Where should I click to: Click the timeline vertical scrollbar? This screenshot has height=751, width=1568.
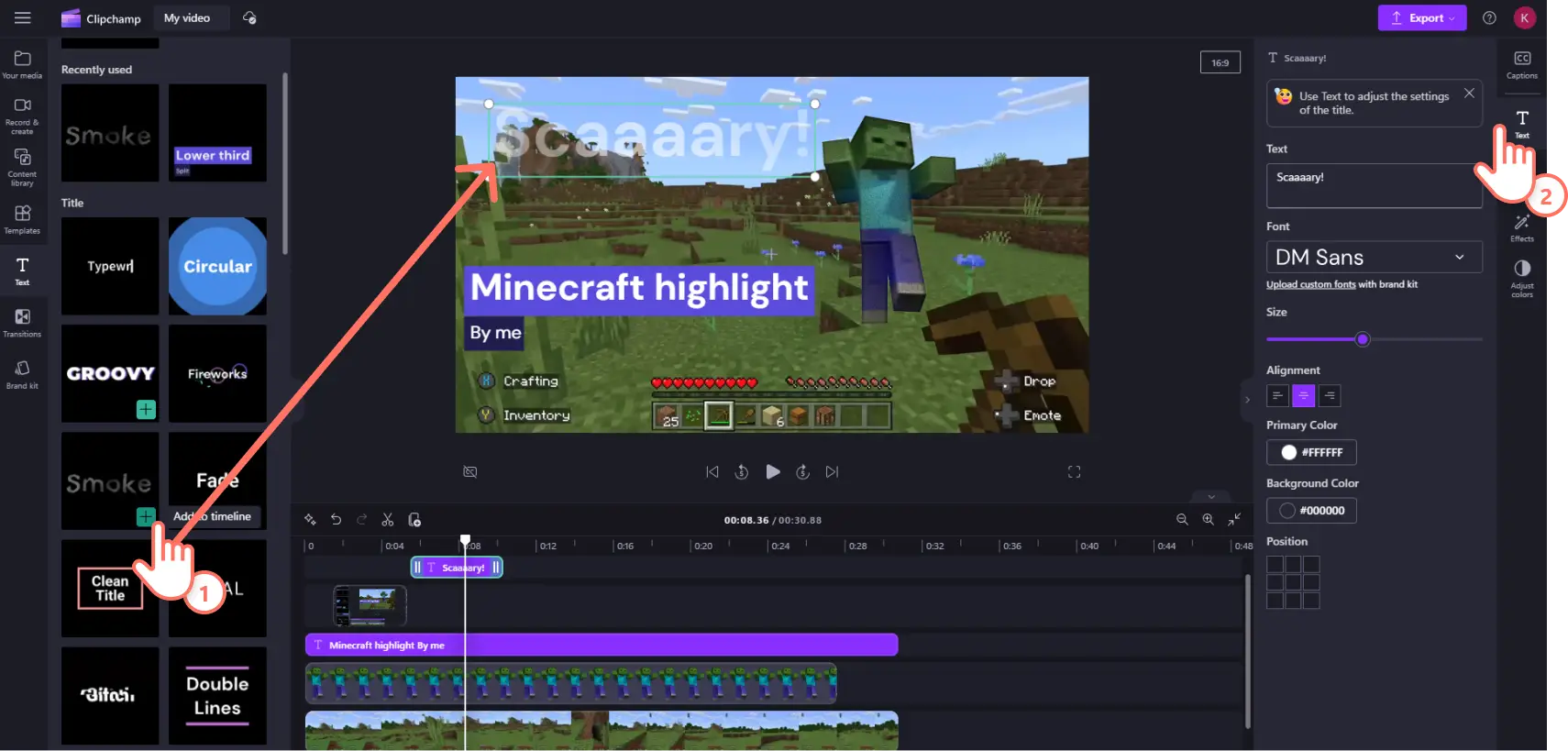click(1247, 651)
